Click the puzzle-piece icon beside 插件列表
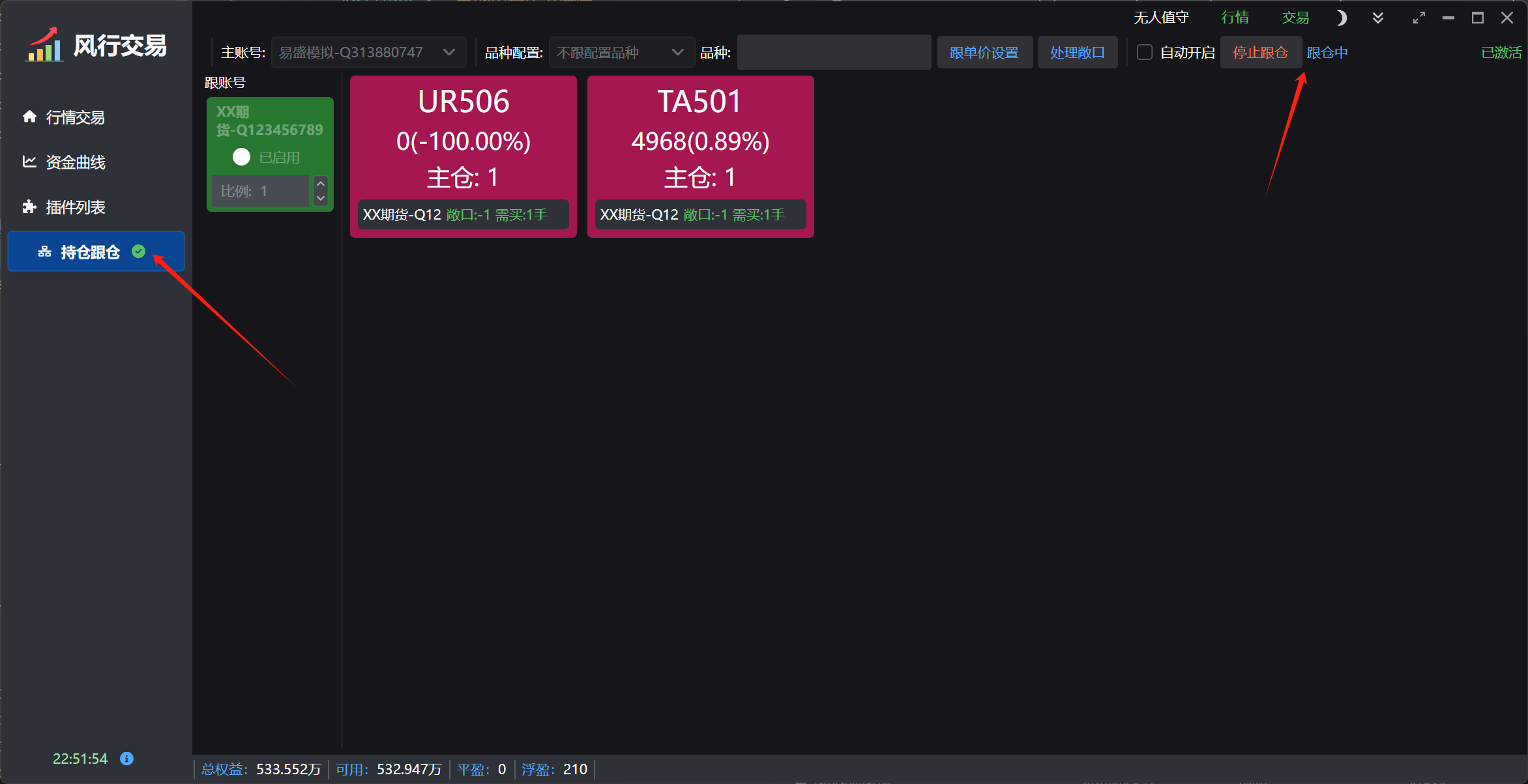 tap(29, 207)
